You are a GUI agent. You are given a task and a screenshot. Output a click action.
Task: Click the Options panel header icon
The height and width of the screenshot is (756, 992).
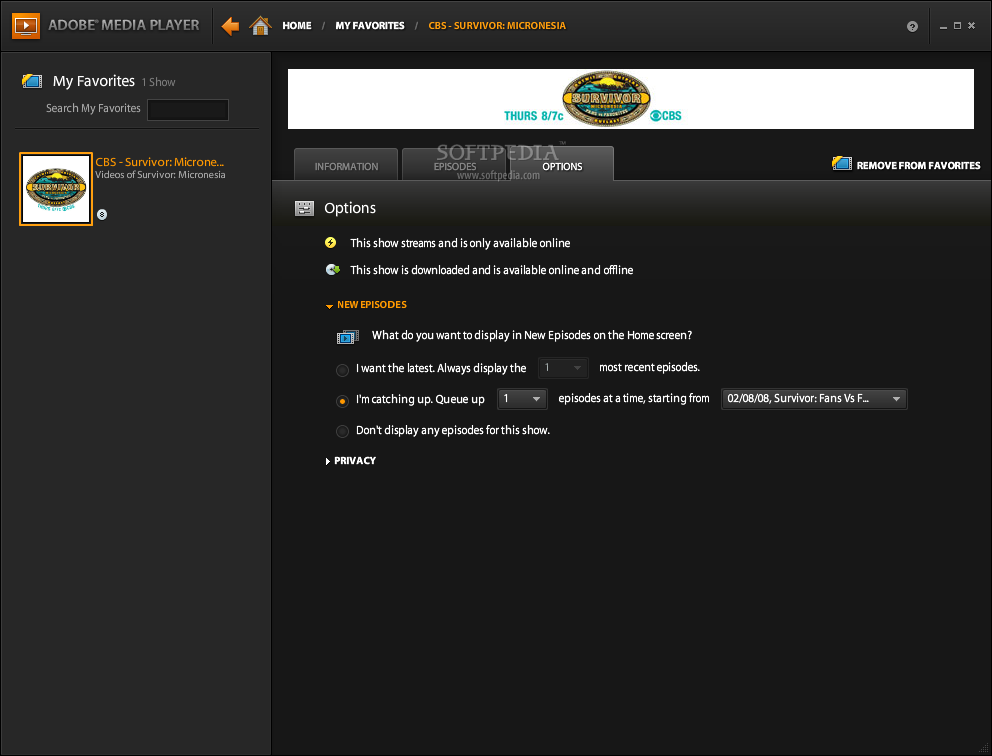click(x=304, y=208)
